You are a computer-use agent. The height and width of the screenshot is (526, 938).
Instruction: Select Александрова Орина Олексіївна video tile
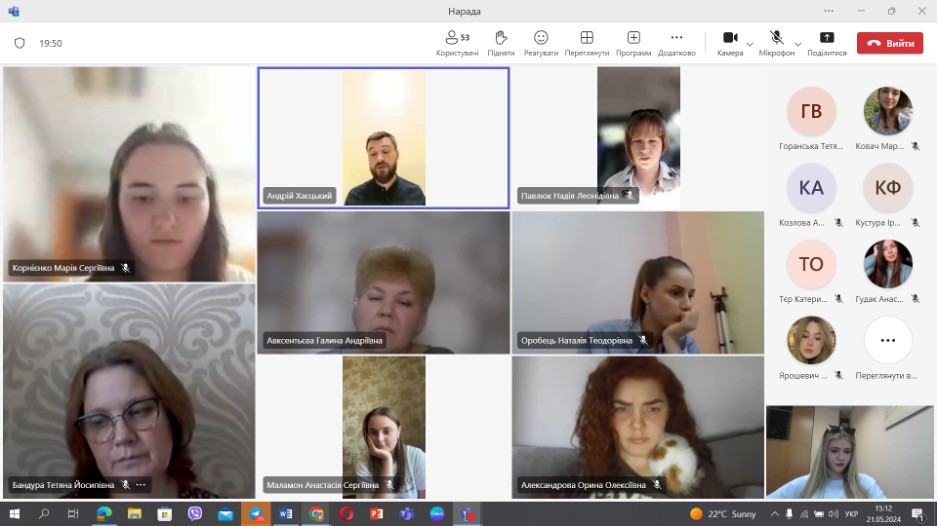[x=638, y=427]
